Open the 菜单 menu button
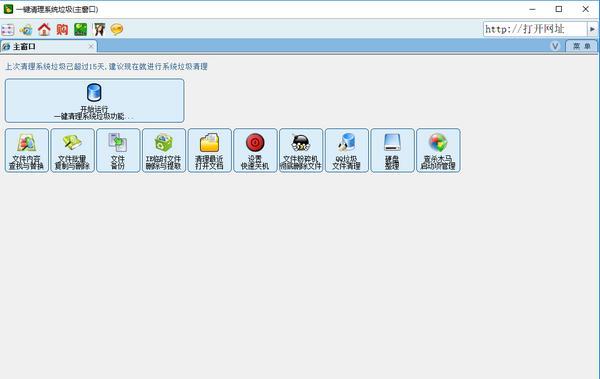The height and width of the screenshot is (379, 600). (x=581, y=46)
